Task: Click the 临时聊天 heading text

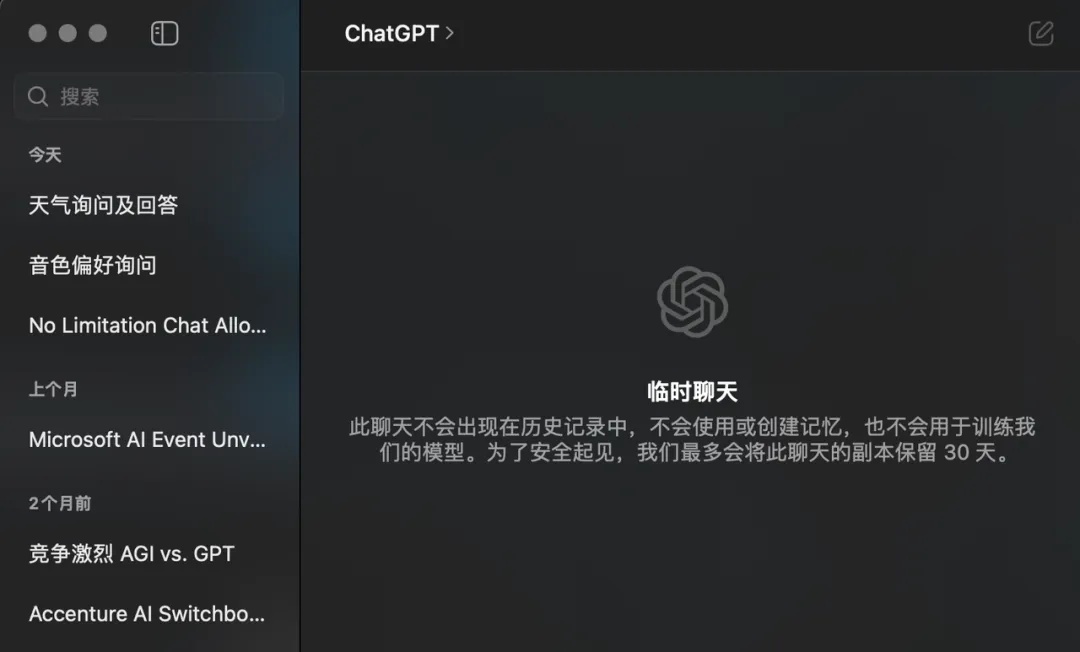Action: 692,392
